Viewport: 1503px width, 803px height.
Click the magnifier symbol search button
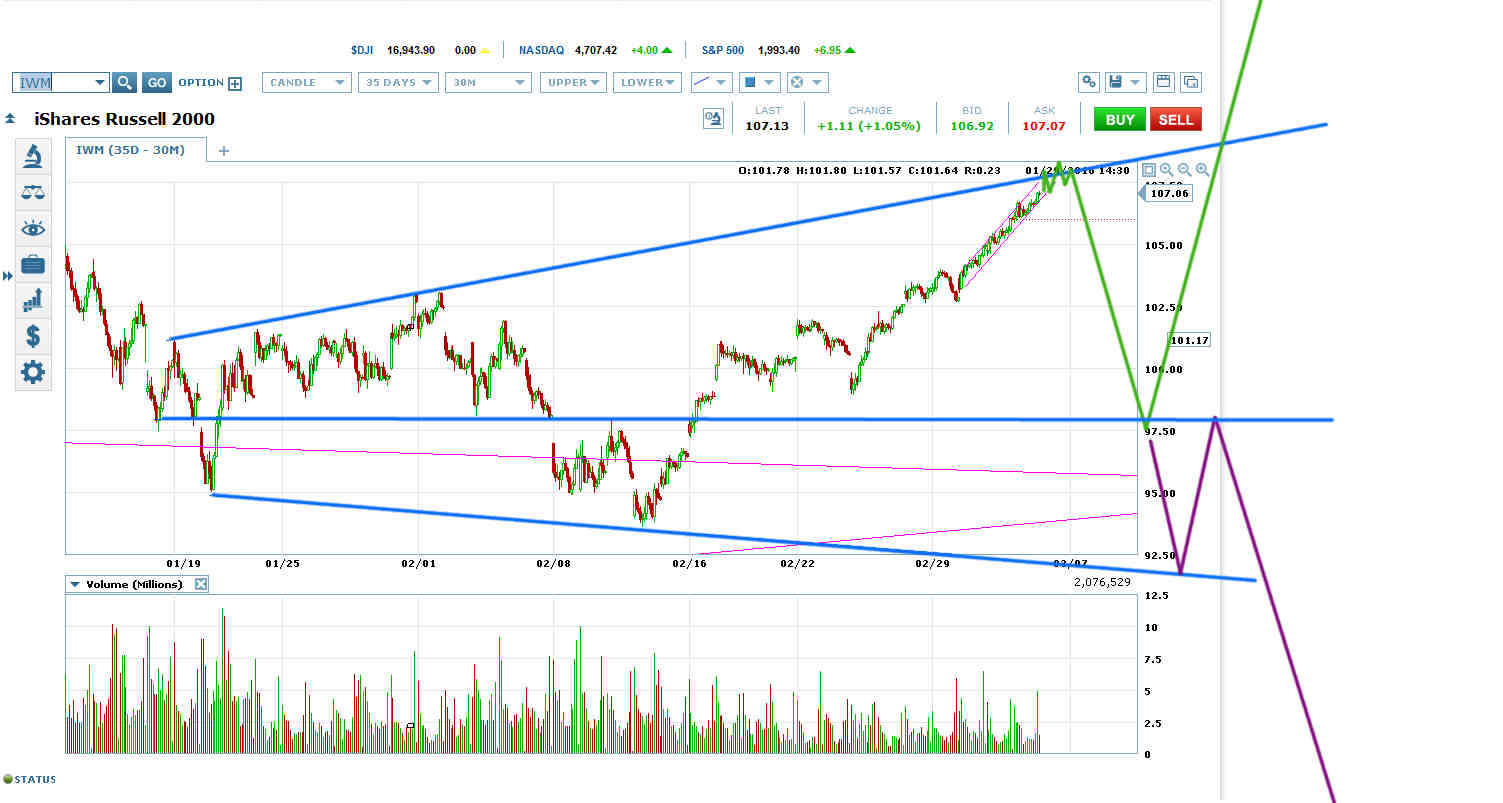tap(124, 83)
